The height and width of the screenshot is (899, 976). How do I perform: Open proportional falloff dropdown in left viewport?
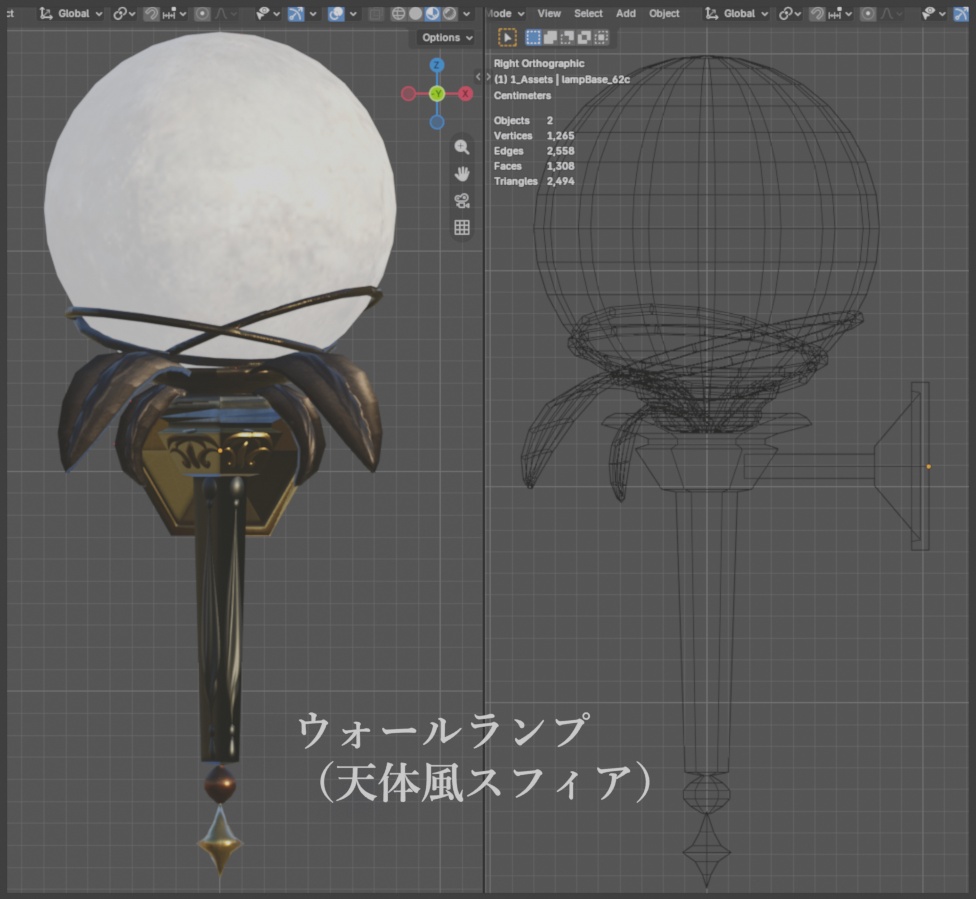click(x=225, y=13)
